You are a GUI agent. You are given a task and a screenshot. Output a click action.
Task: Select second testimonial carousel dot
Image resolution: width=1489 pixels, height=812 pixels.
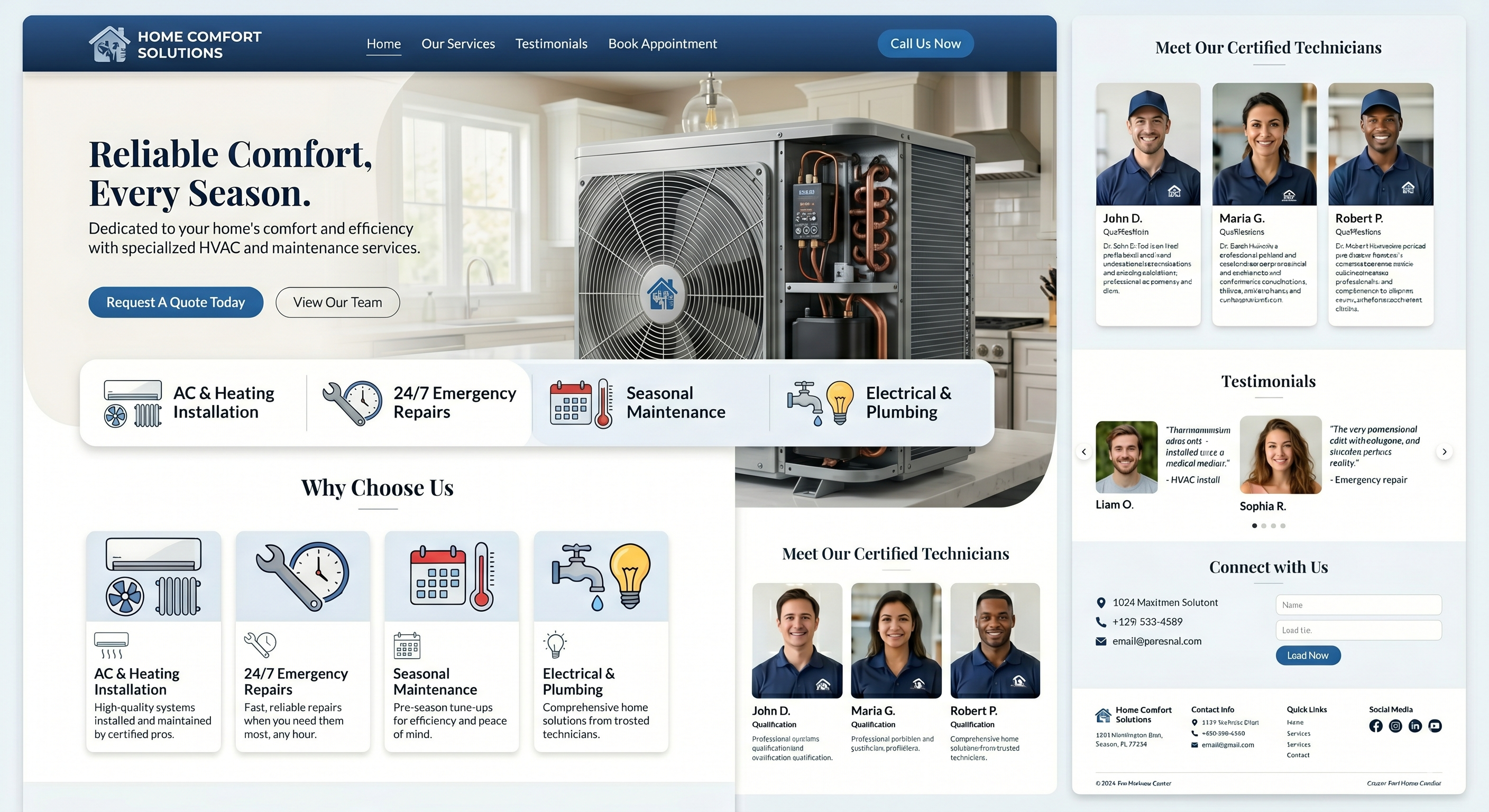tap(1264, 526)
